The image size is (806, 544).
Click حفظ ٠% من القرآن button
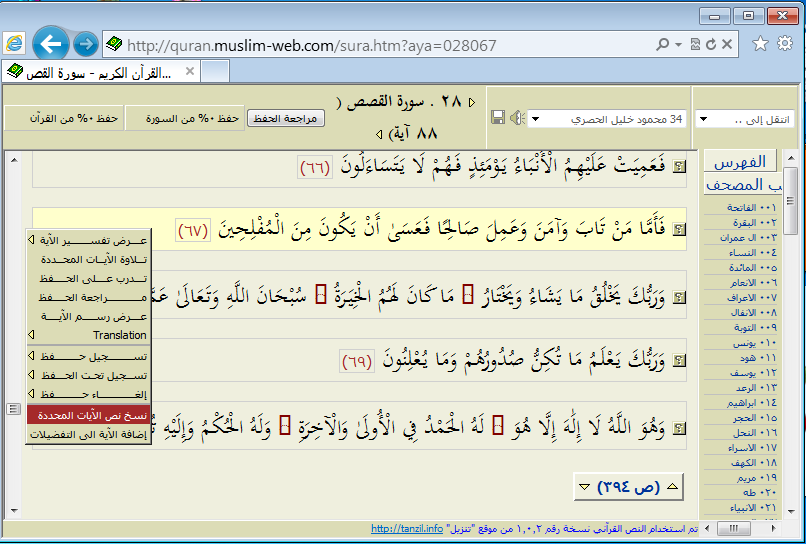click(64, 118)
